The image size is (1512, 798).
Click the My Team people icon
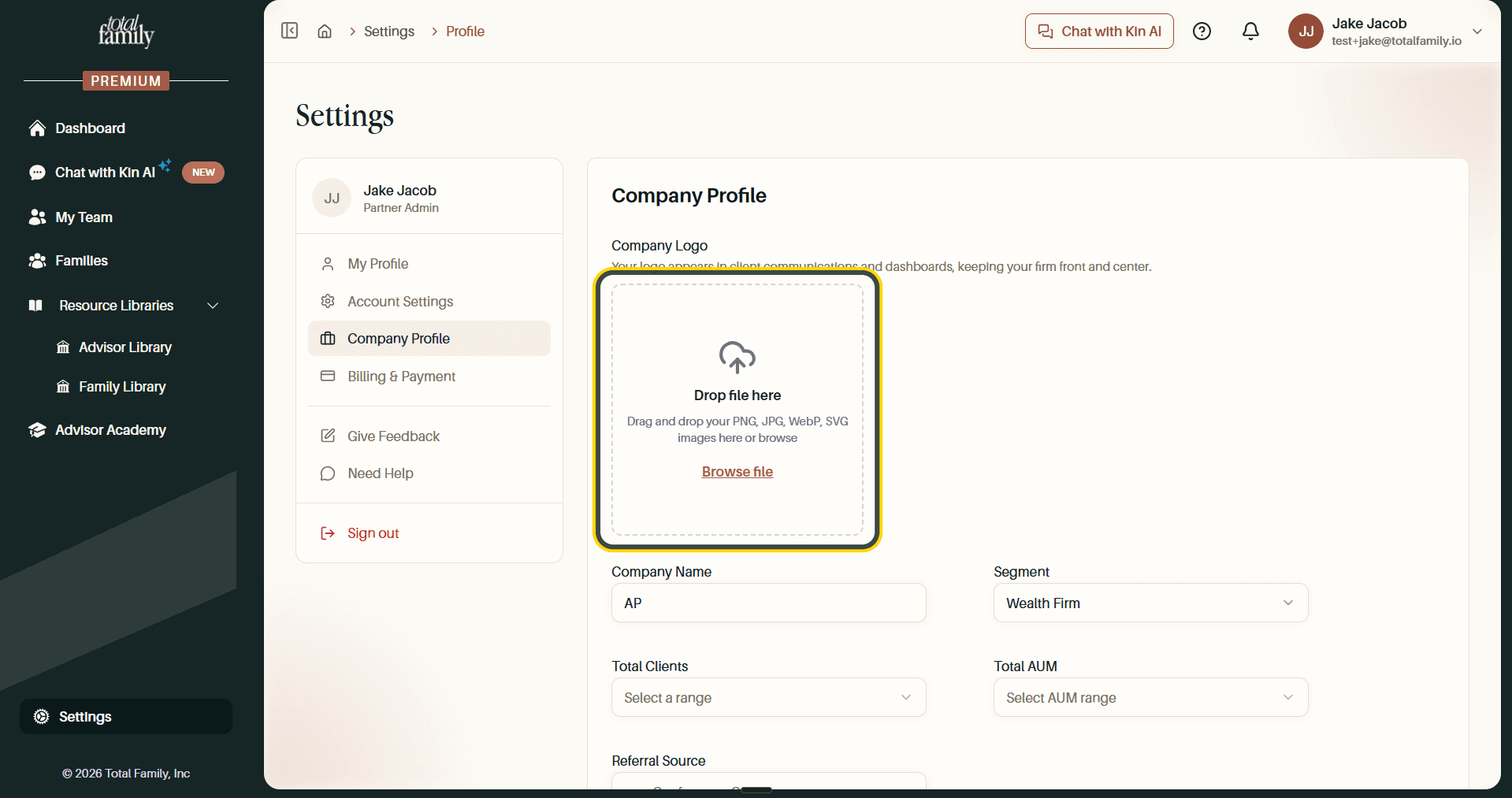click(37, 217)
